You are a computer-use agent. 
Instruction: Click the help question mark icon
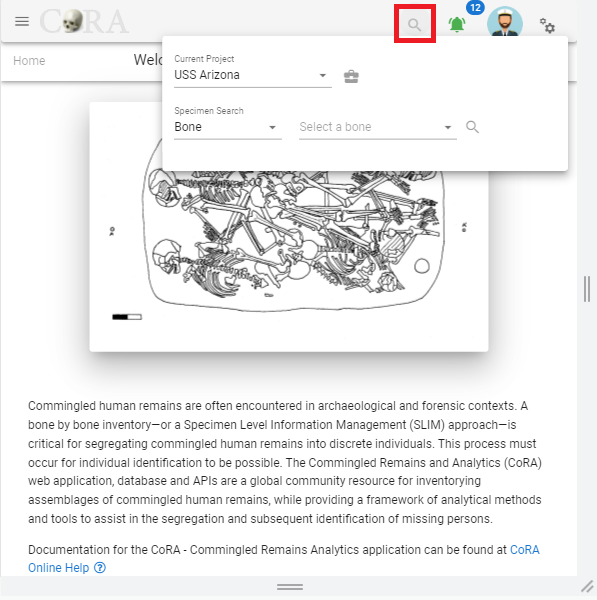[100, 567]
